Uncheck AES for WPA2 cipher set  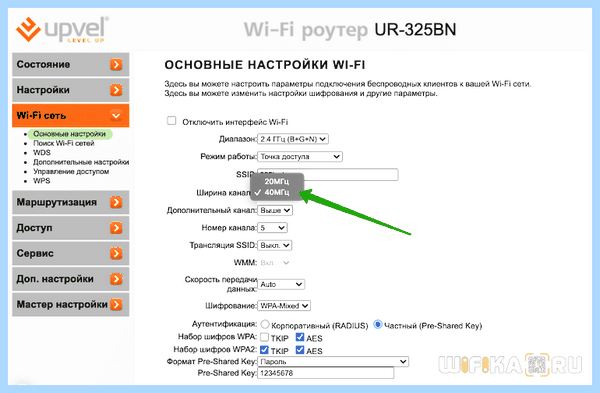pos(300,350)
